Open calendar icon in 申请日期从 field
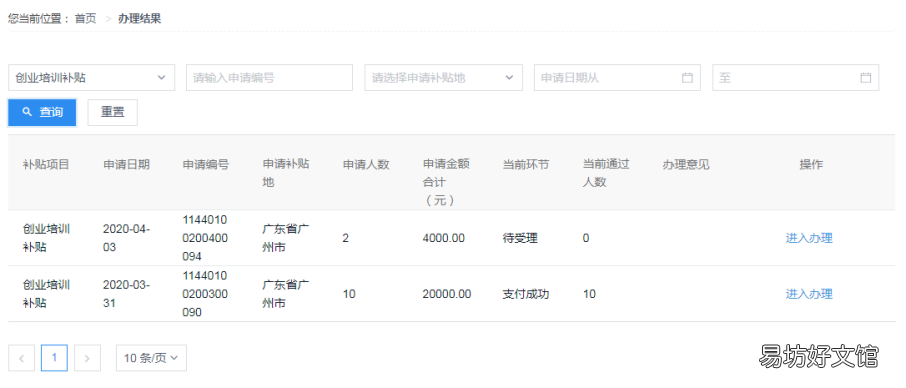 pyautogui.click(x=687, y=78)
